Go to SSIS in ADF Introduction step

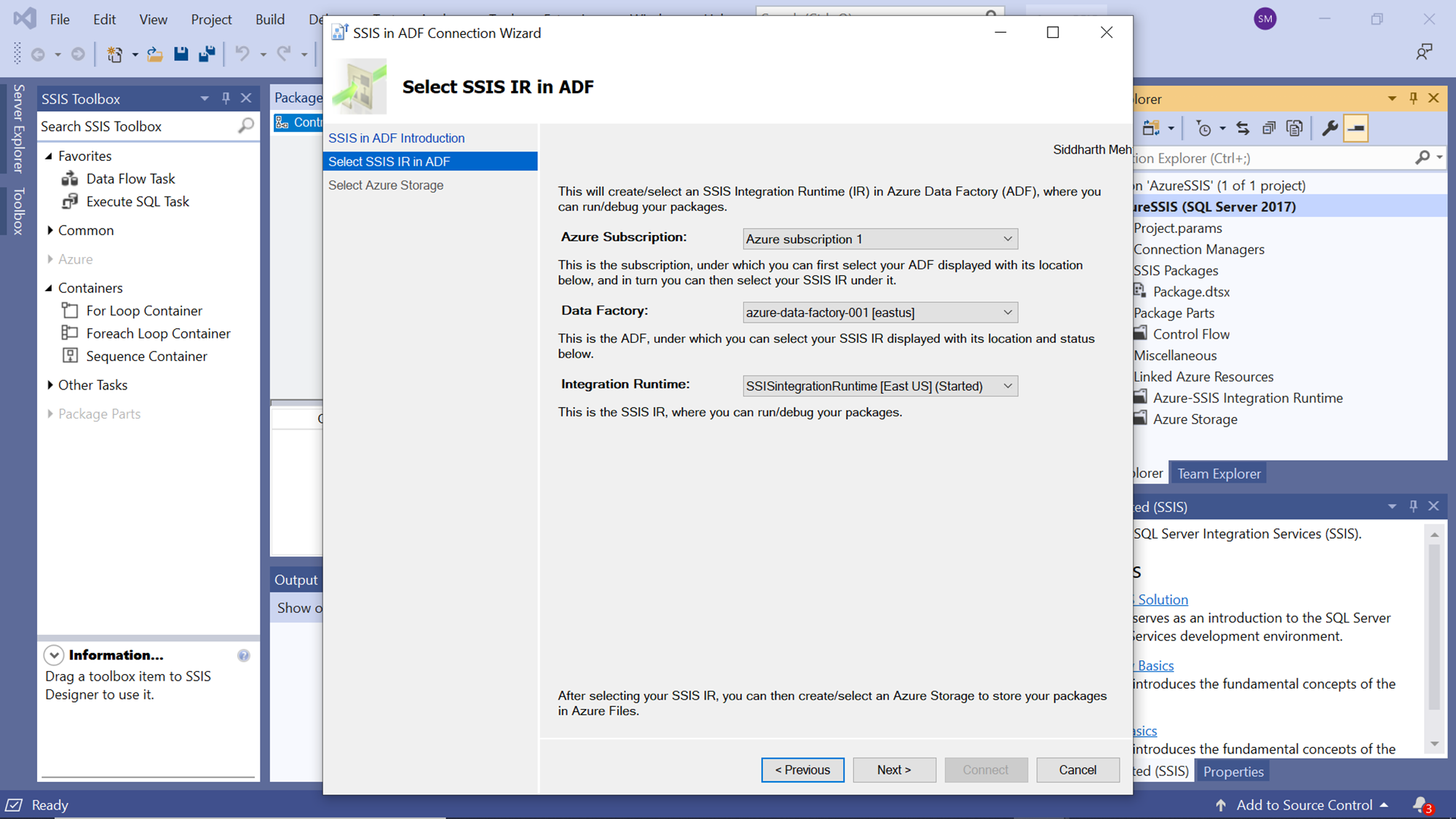click(396, 138)
